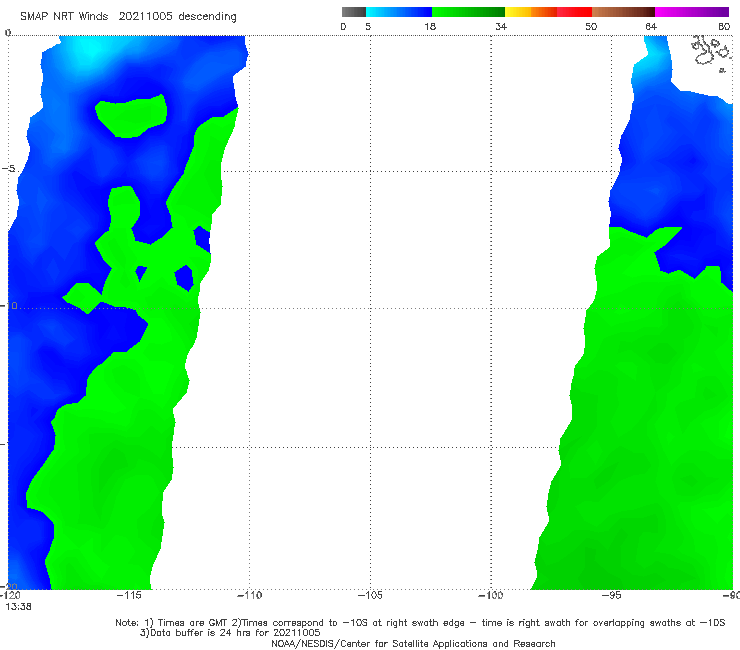Click the latitude label -5
Viewport: 740px width, 650px height.
(x=8, y=169)
